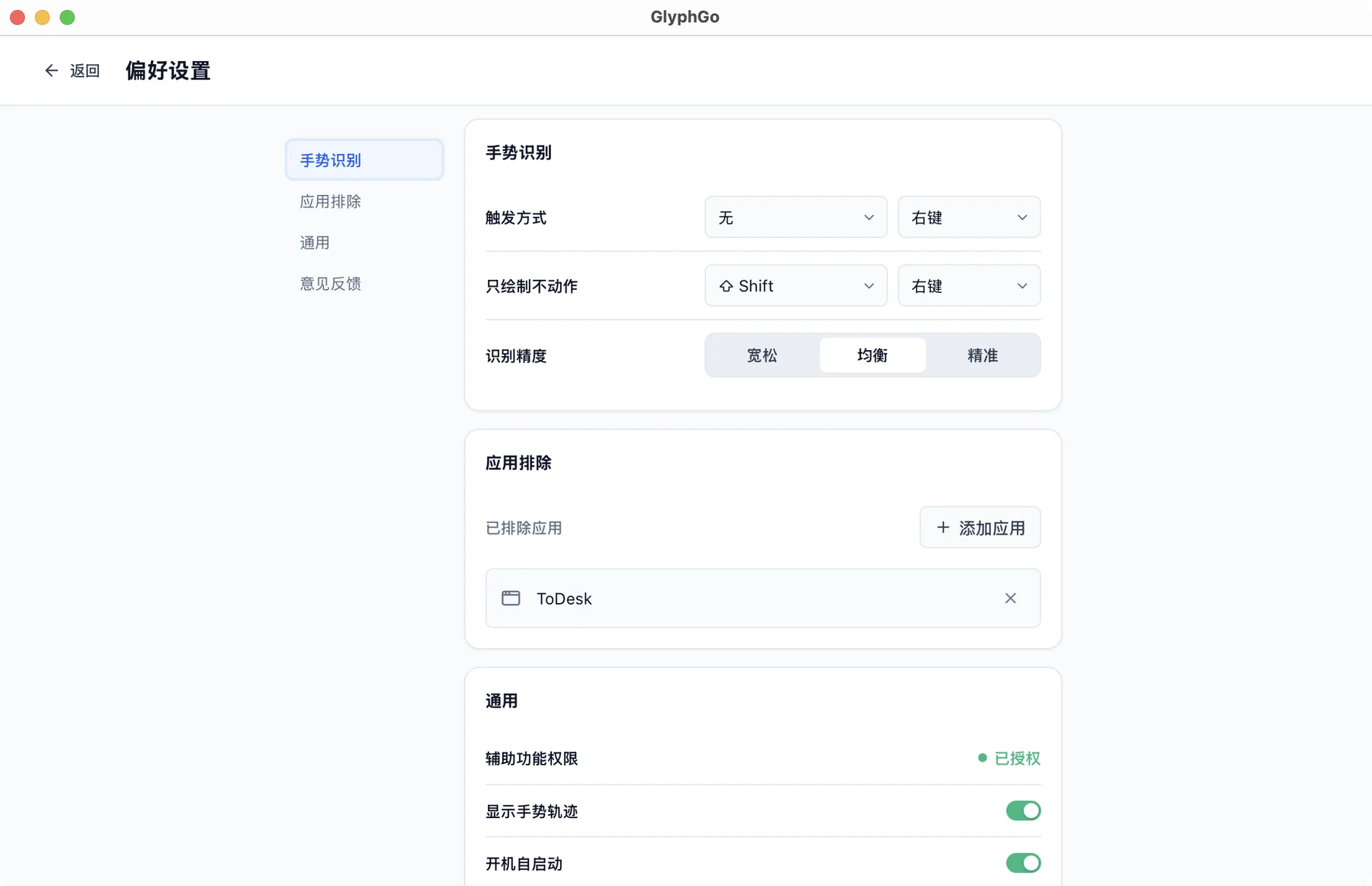Click the green 已授权 status dot
The width and height of the screenshot is (1372, 886).
point(983,758)
